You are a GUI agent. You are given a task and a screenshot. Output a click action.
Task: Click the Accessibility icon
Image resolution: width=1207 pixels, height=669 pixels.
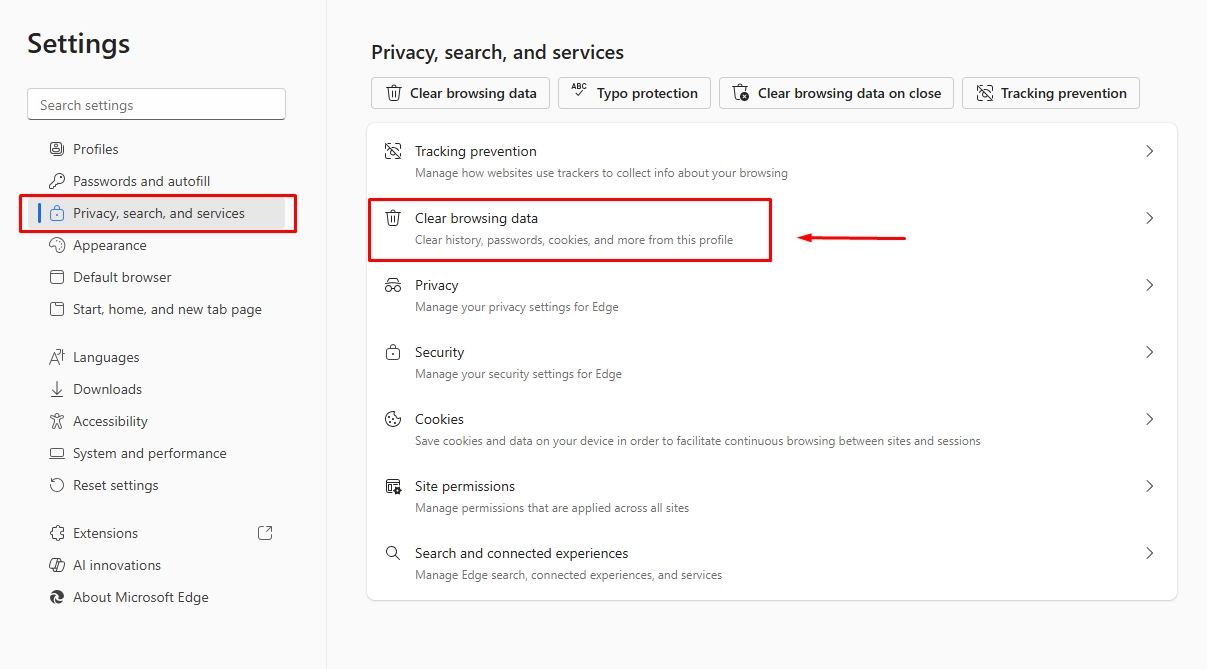click(x=55, y=421)
